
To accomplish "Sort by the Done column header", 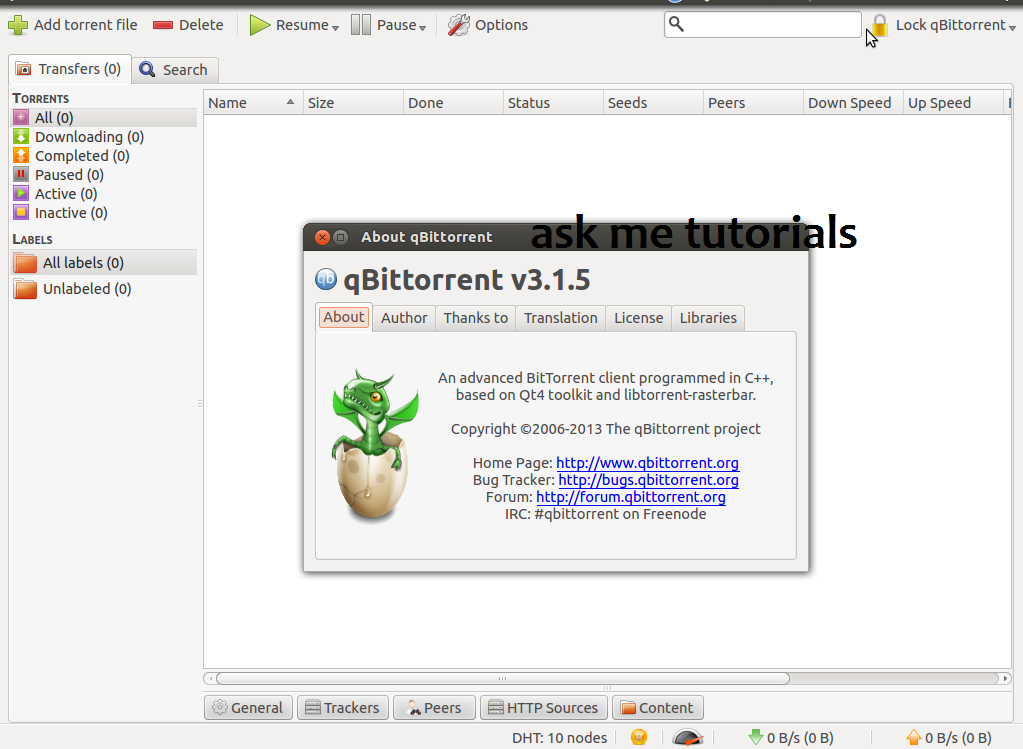I will 453,102.
